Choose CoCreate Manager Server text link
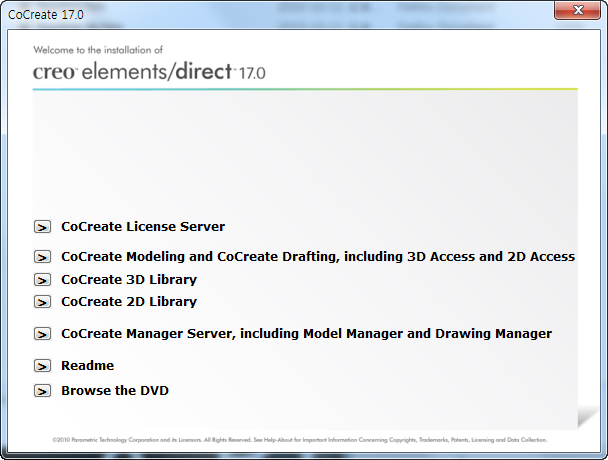The height and width of the screenshot is (460, 608). pos(306,334)
